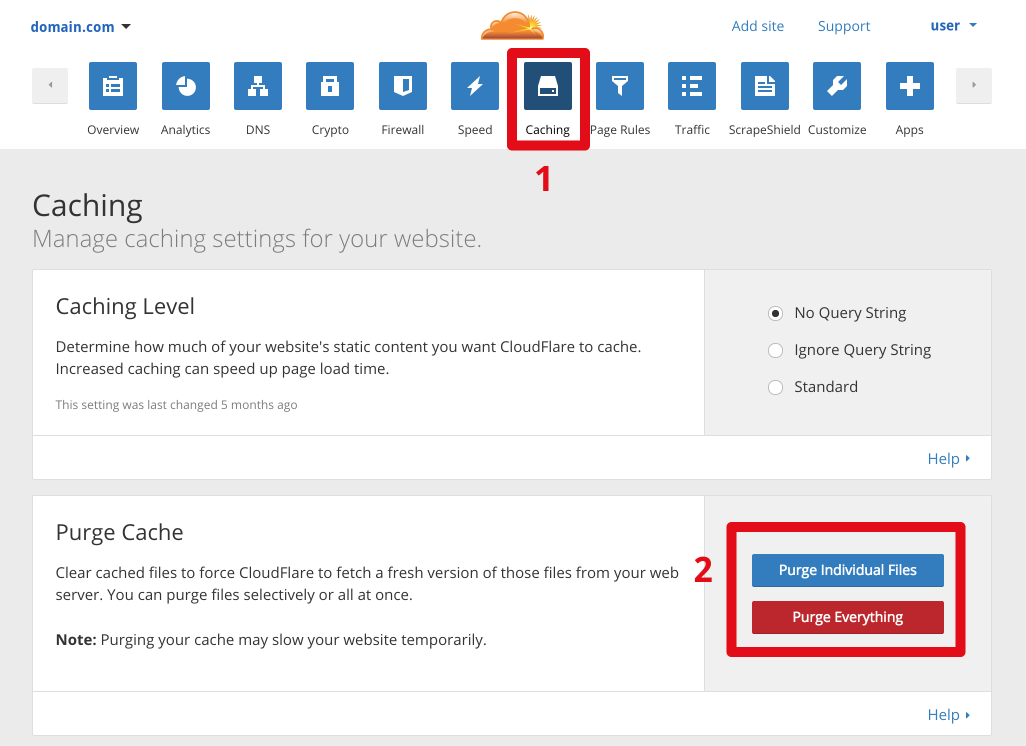Select the Caching drive icon
This screenshot has height=746, width=1026.
pos(548,86)
